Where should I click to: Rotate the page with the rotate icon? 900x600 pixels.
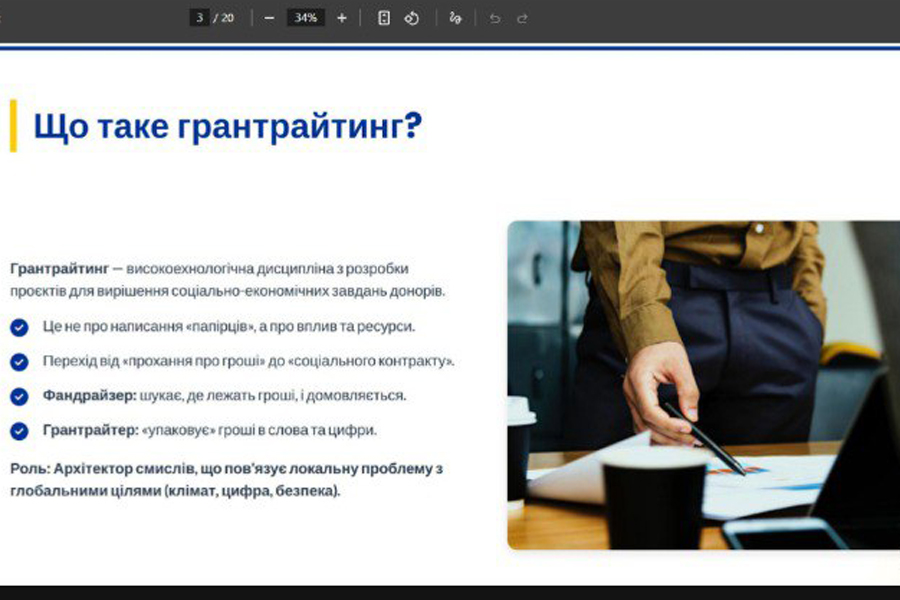click(x=412, y=18)
